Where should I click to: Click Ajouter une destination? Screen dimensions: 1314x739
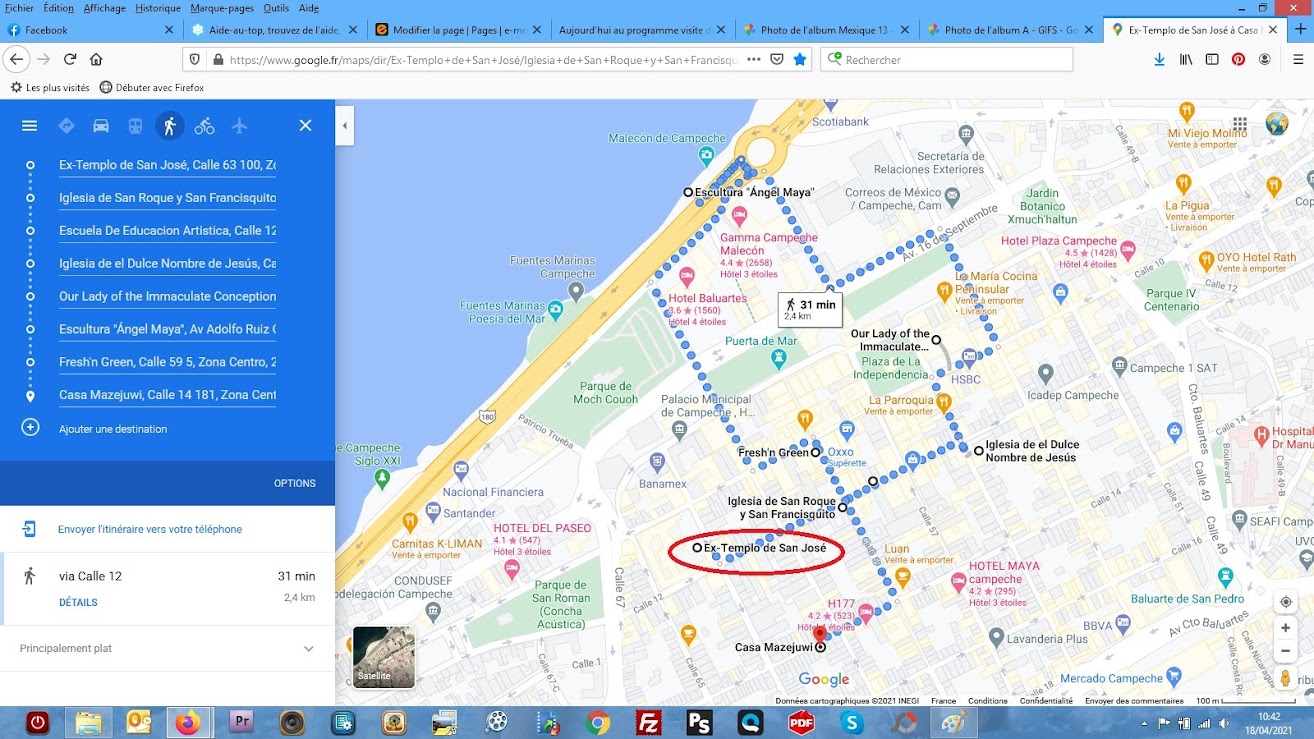coord(113,429)
